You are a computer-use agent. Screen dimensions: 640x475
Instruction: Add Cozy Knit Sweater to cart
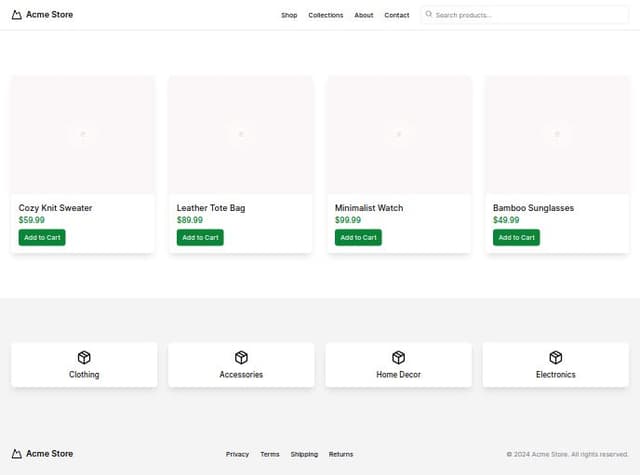(x=42, y=238)
